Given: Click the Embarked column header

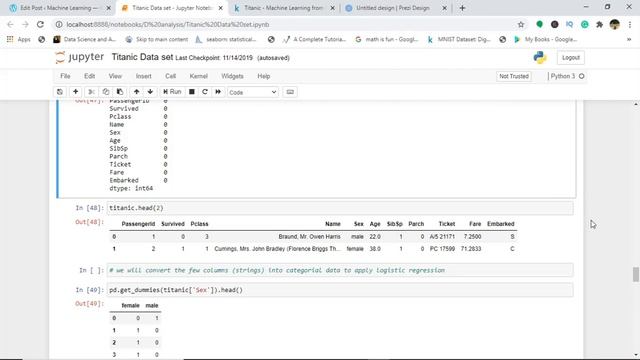Looking at the screenshot, I should 500,224.
